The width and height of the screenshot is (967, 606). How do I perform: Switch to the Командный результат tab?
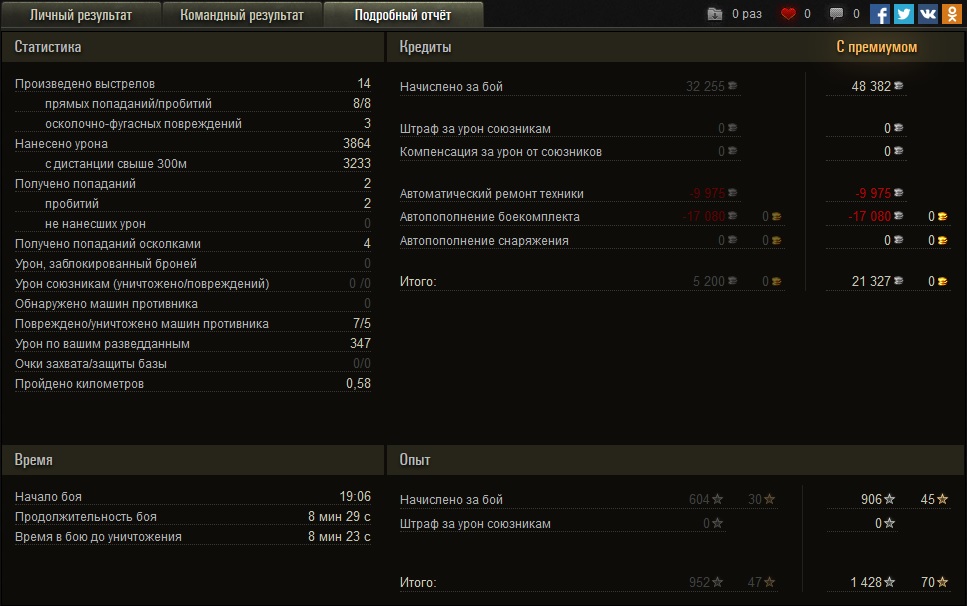click(x=242, y=14)
